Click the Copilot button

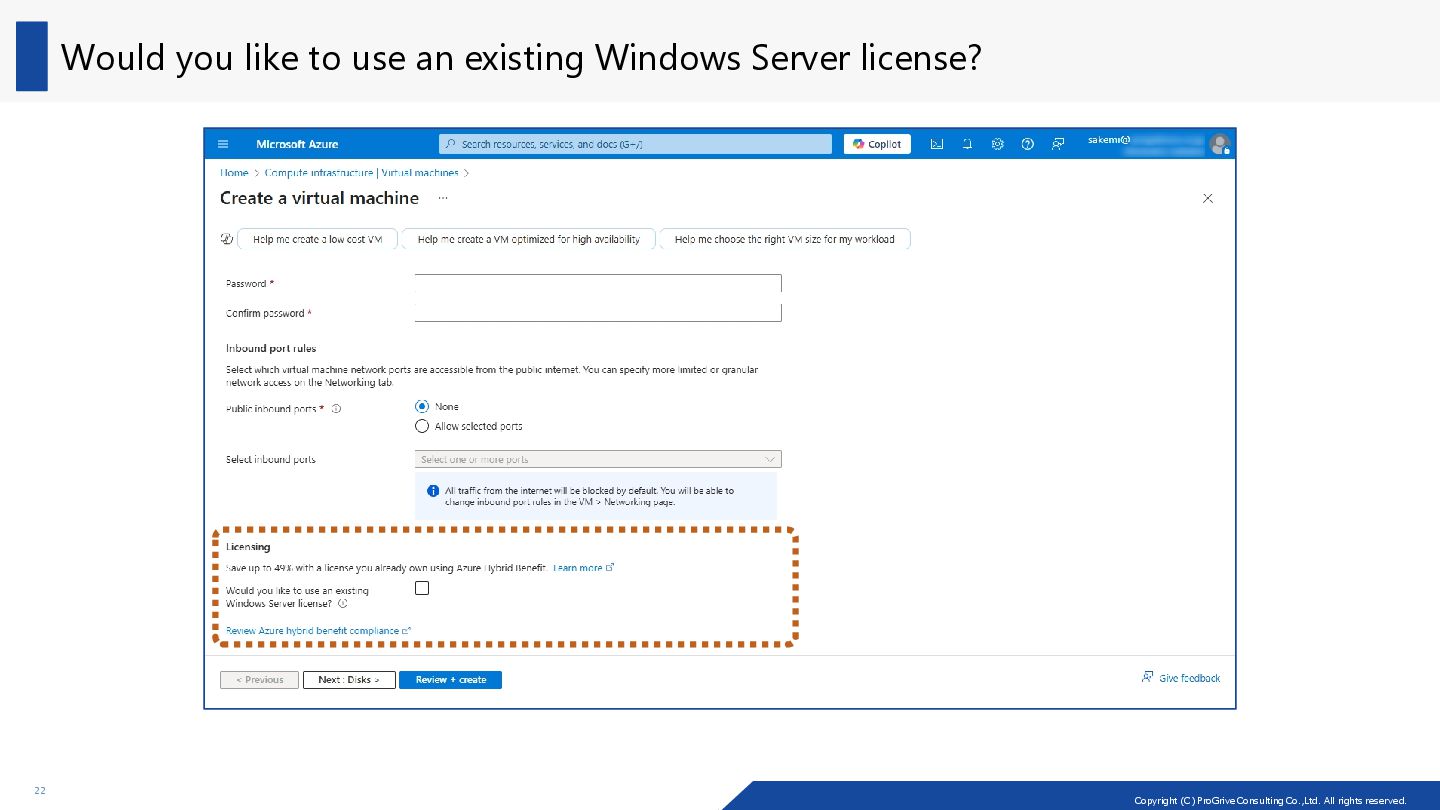(x=877, y=144)
